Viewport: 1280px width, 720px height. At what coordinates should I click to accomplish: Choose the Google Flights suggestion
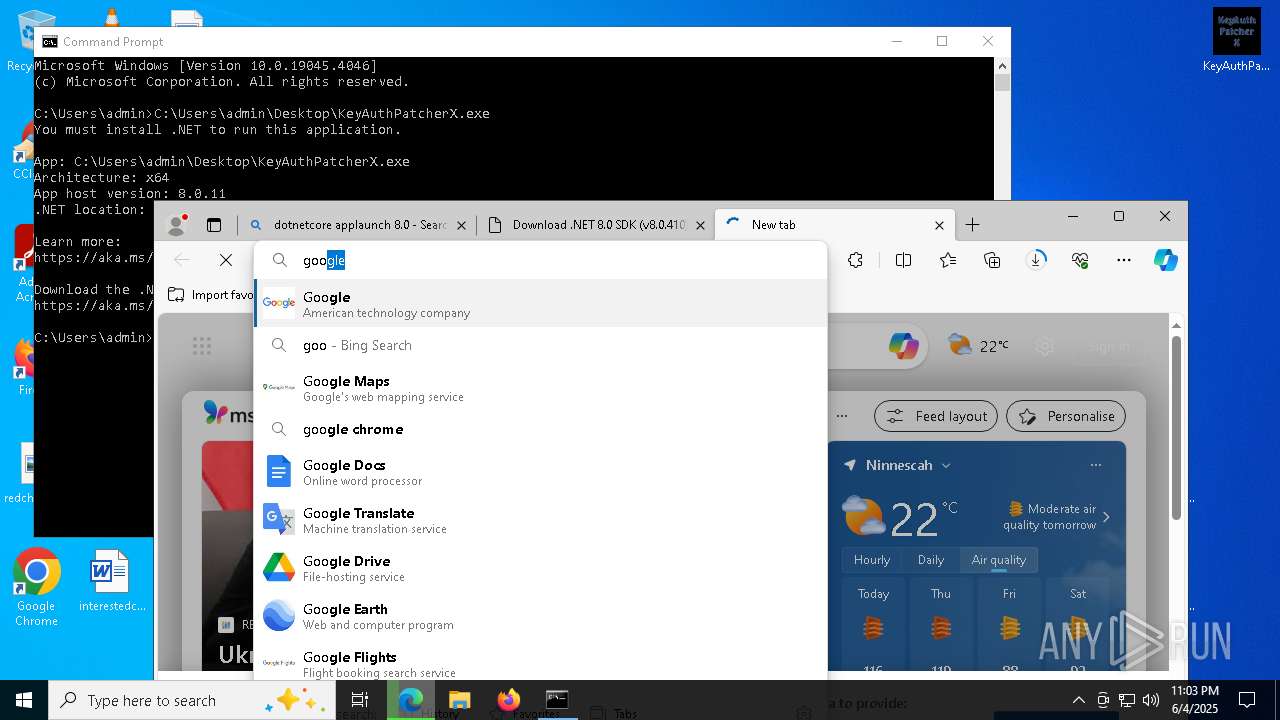click(540, 662)
